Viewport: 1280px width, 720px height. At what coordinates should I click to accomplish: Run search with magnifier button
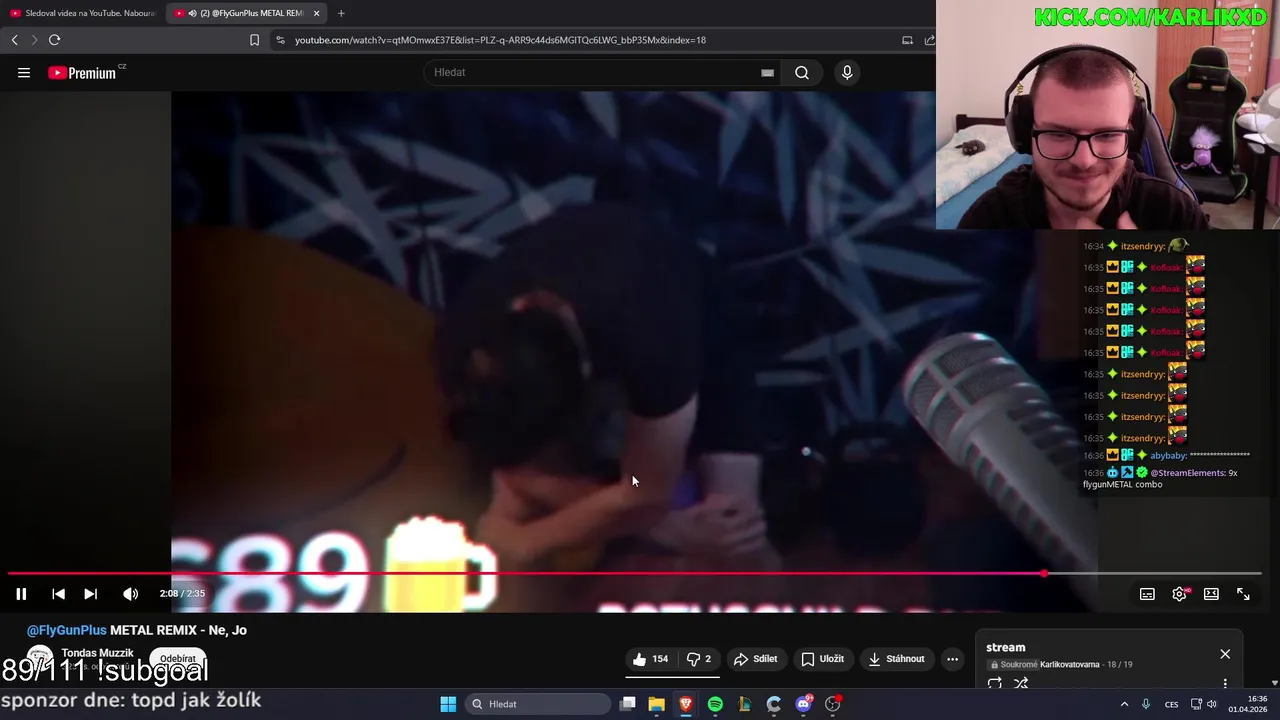pos(802,72)
